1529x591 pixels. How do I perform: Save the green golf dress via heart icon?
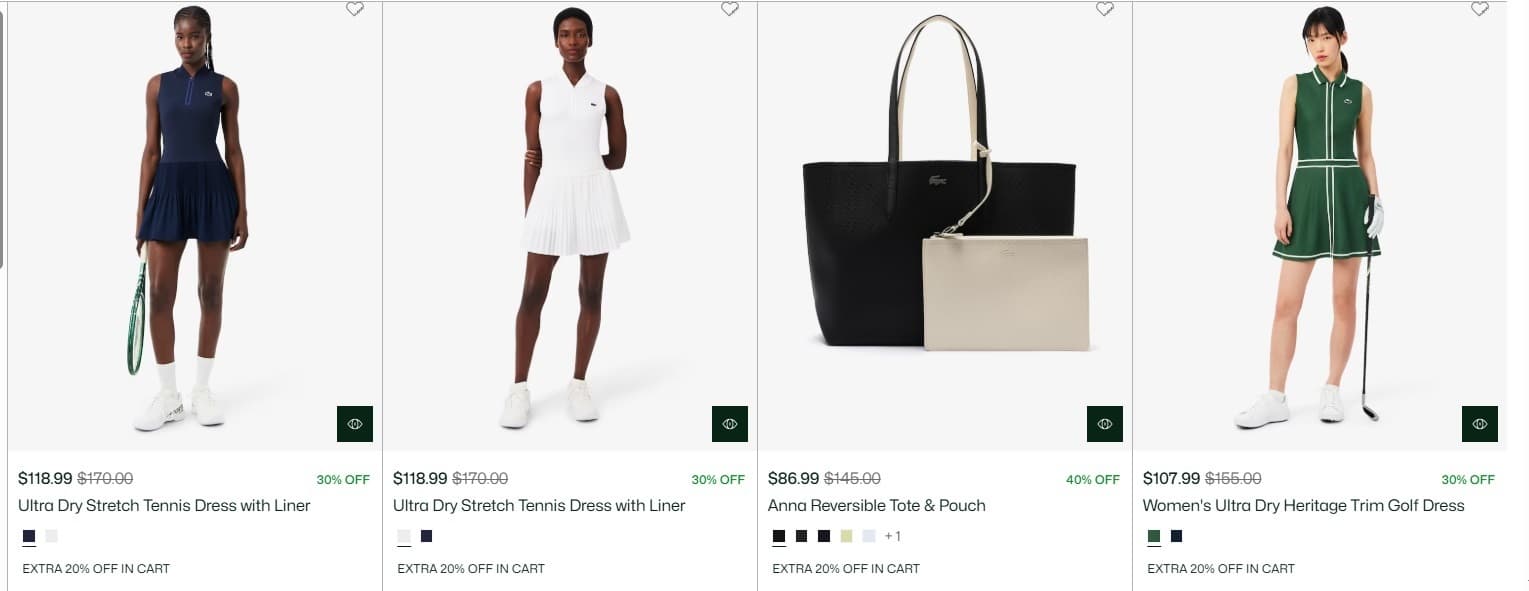pos(1480,8)
